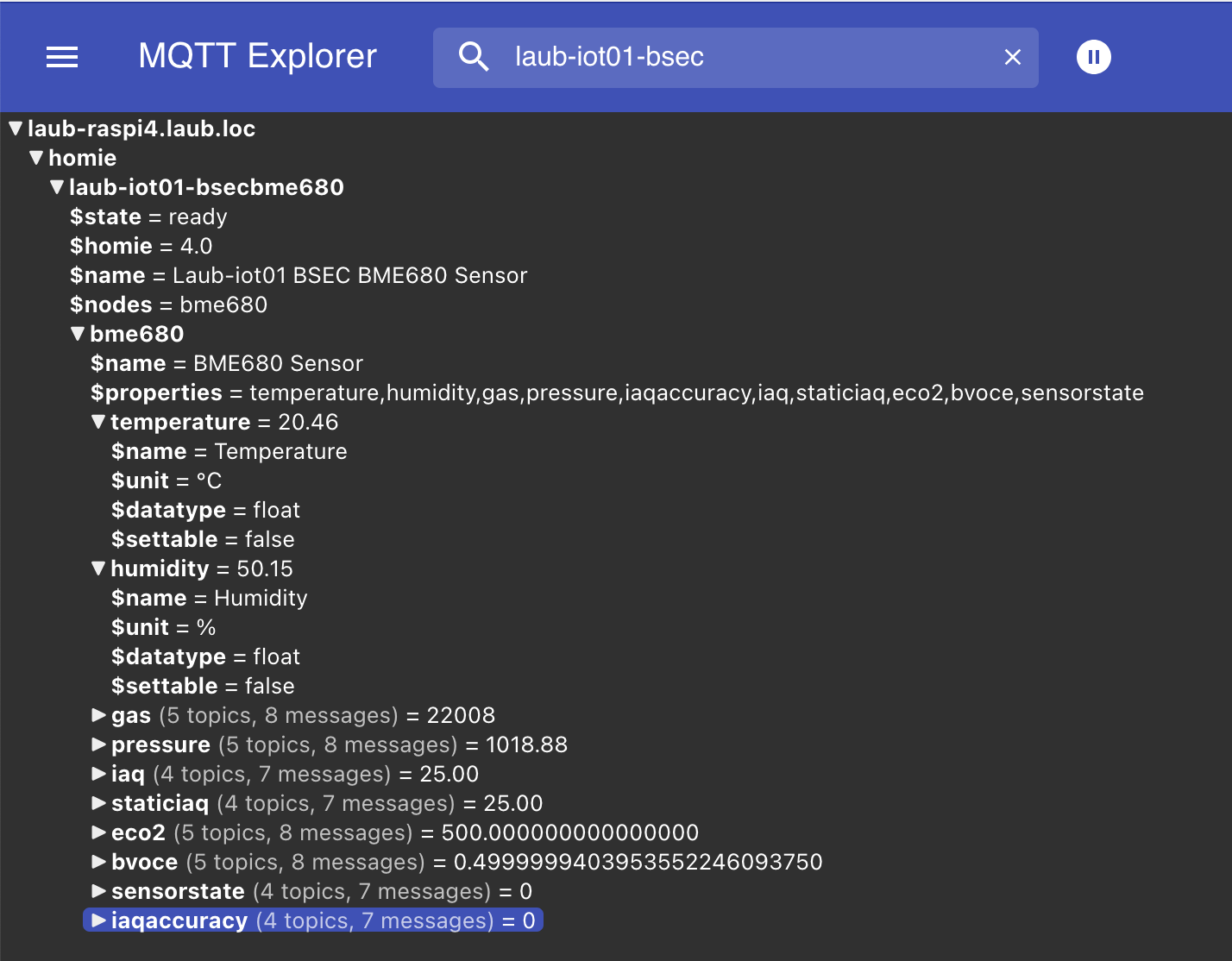Collapse the humidity topic
Image resolution: width=1232 pixels, height=961 pixels.
[98, 568]
